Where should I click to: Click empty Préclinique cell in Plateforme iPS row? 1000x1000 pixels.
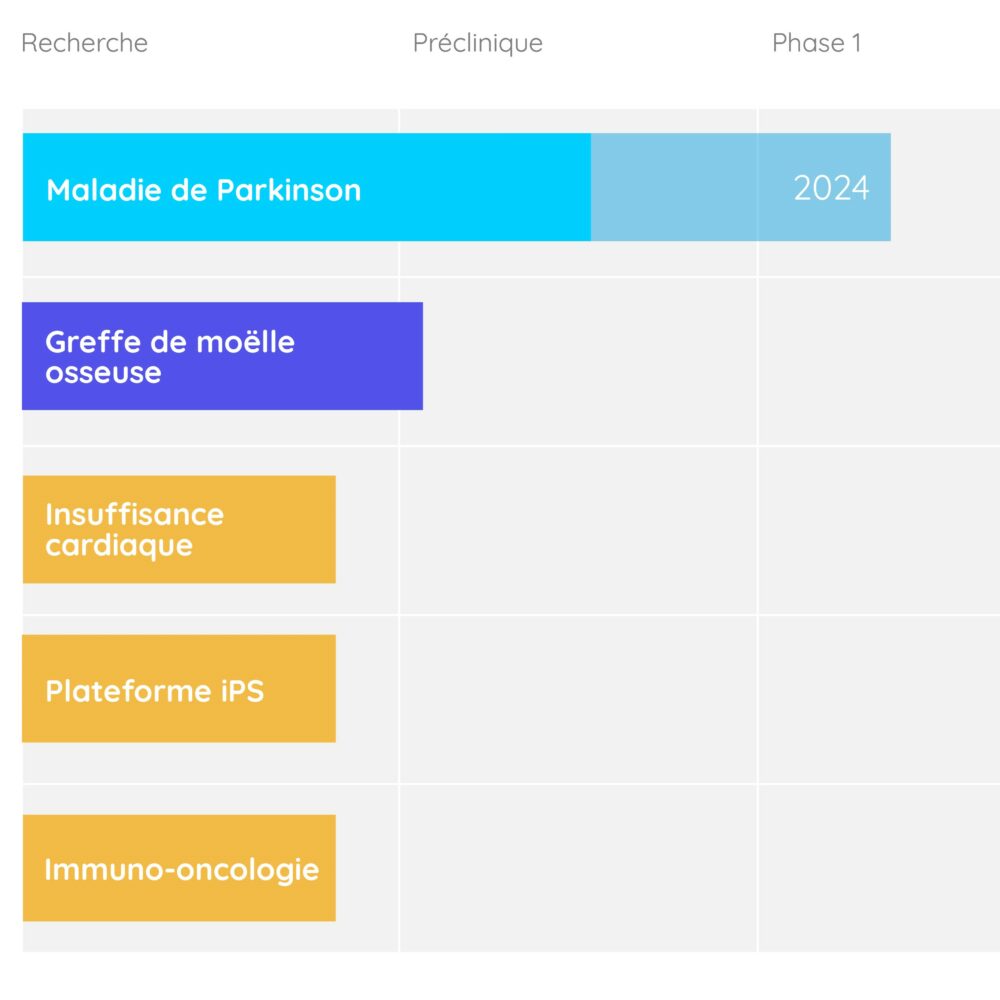coord(578,699)
